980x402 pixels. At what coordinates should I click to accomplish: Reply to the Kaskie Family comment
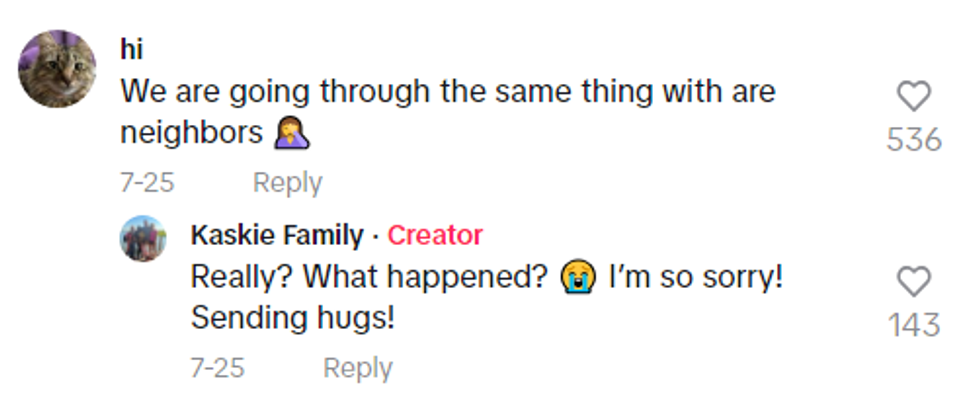click(x=357, y=368)
